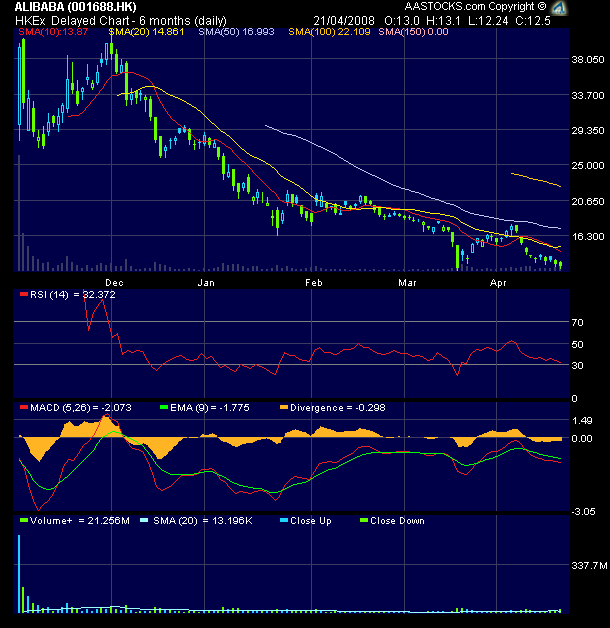The width and height of the screenshot is (610, 628).
Task: Click the ALIBABA (001688.HK) chart title
Action: (75, 6)
